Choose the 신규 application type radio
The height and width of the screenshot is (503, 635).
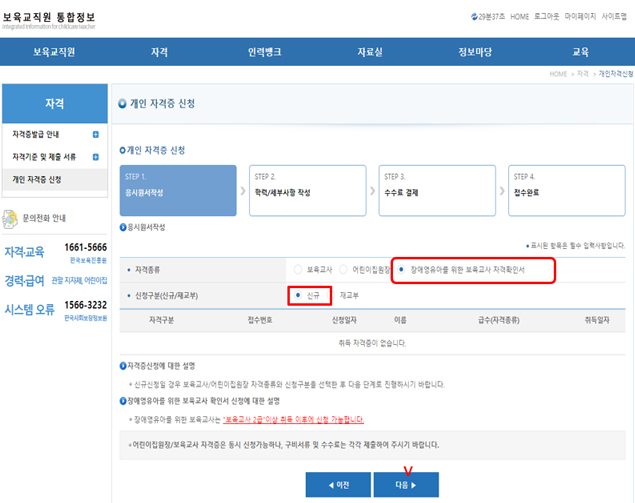coord(298,295)
